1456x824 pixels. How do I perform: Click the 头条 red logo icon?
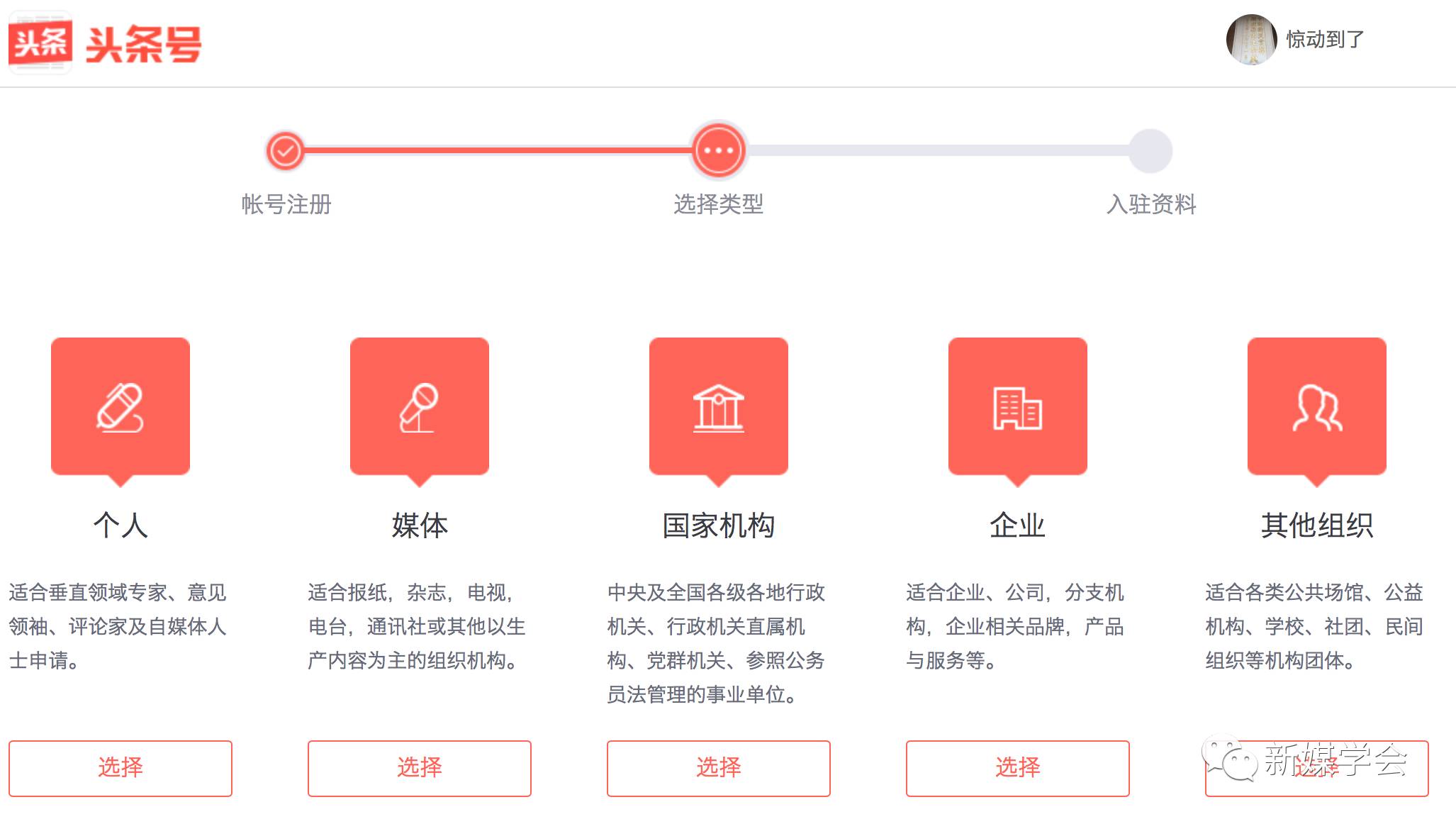pyautogui.click(x=40, y=43)
